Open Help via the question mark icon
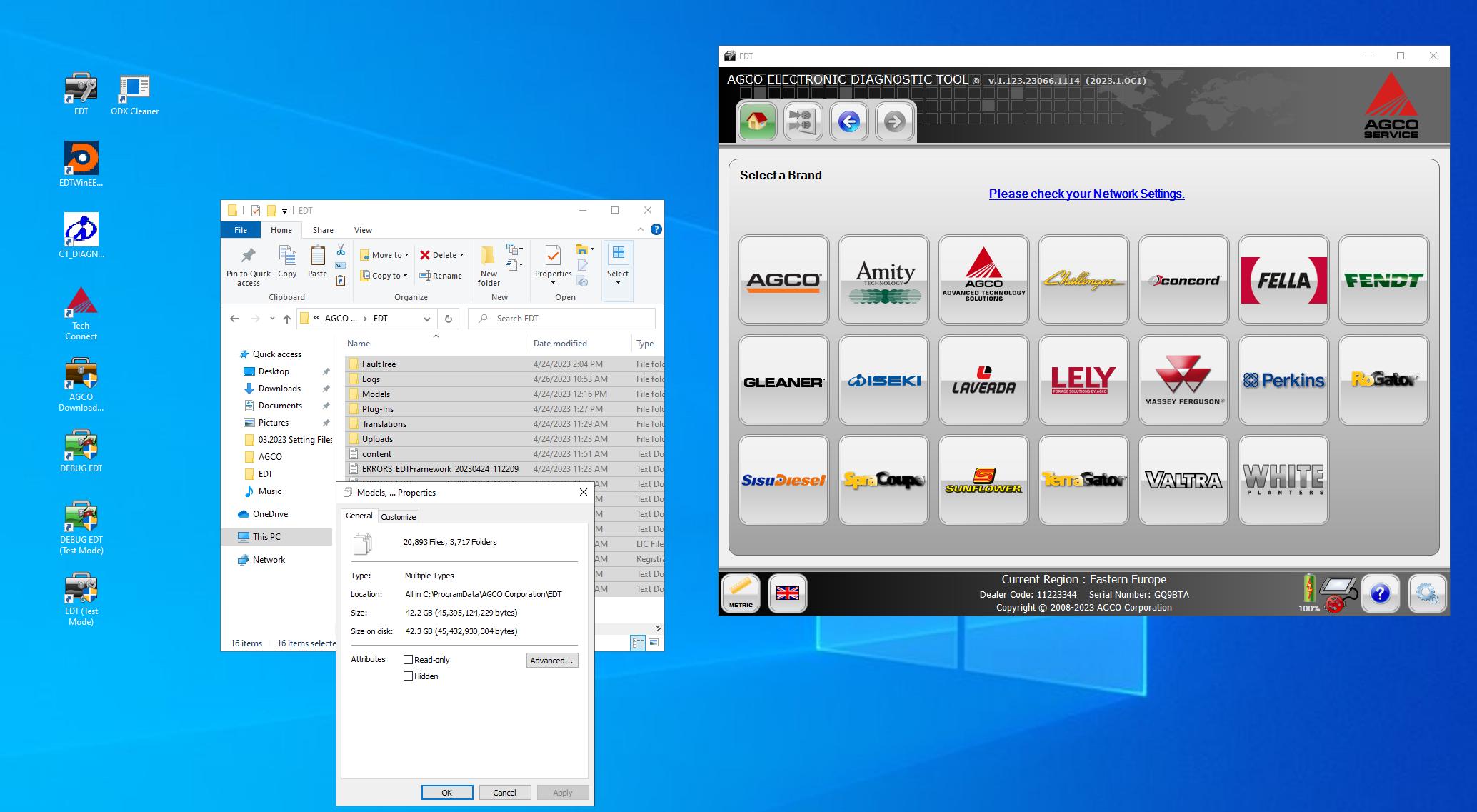The image size is (1477, 812). [1381, 593]
